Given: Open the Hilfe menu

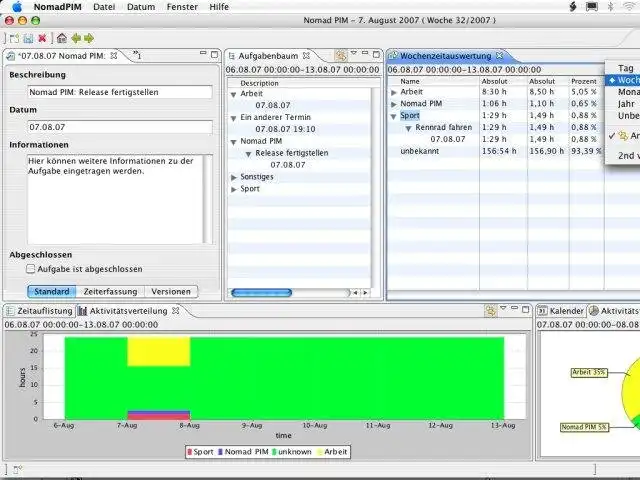Looking at the screenshot, I should point(219,7).
